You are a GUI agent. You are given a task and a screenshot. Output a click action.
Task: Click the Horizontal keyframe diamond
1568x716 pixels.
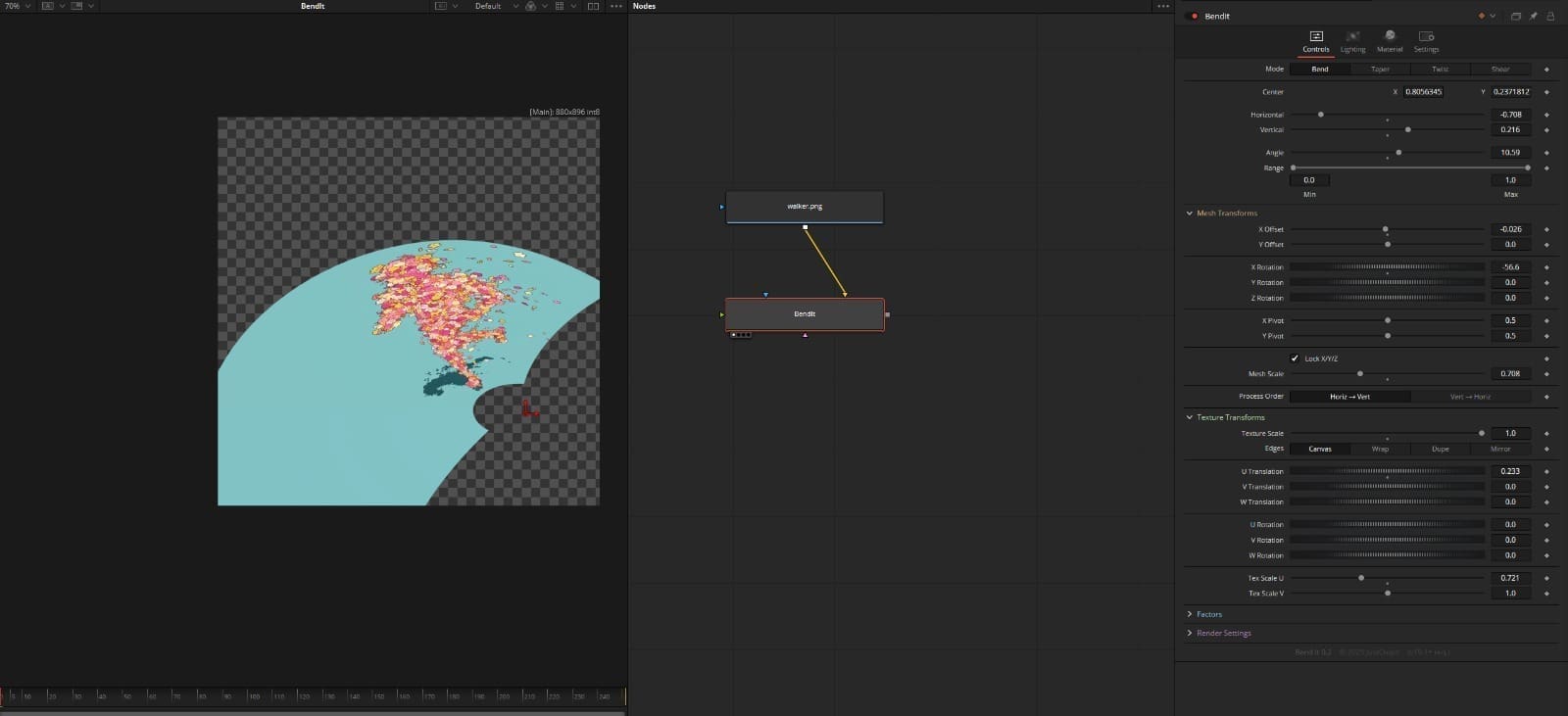coord(1546,115)
